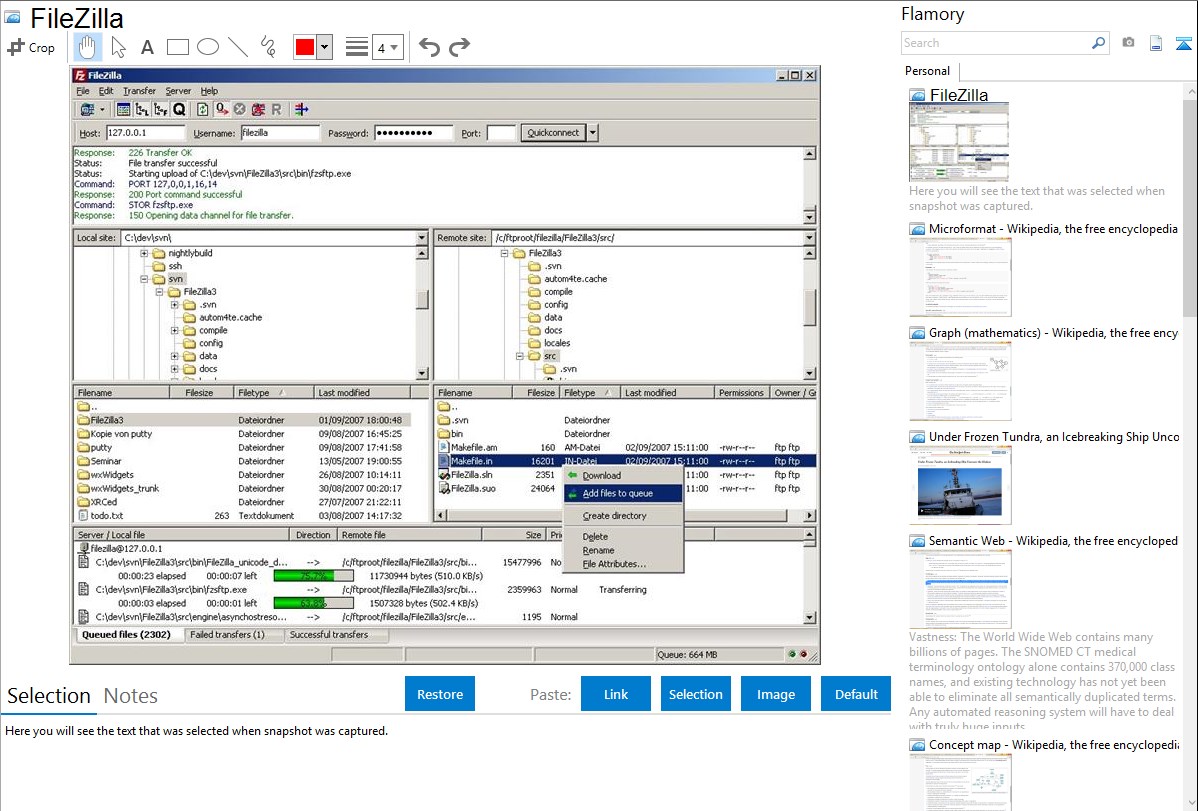Screen dimensions: 1198x811
Task: Click FileZilla reconnect R icon
Action: click(x=277, y=109)
